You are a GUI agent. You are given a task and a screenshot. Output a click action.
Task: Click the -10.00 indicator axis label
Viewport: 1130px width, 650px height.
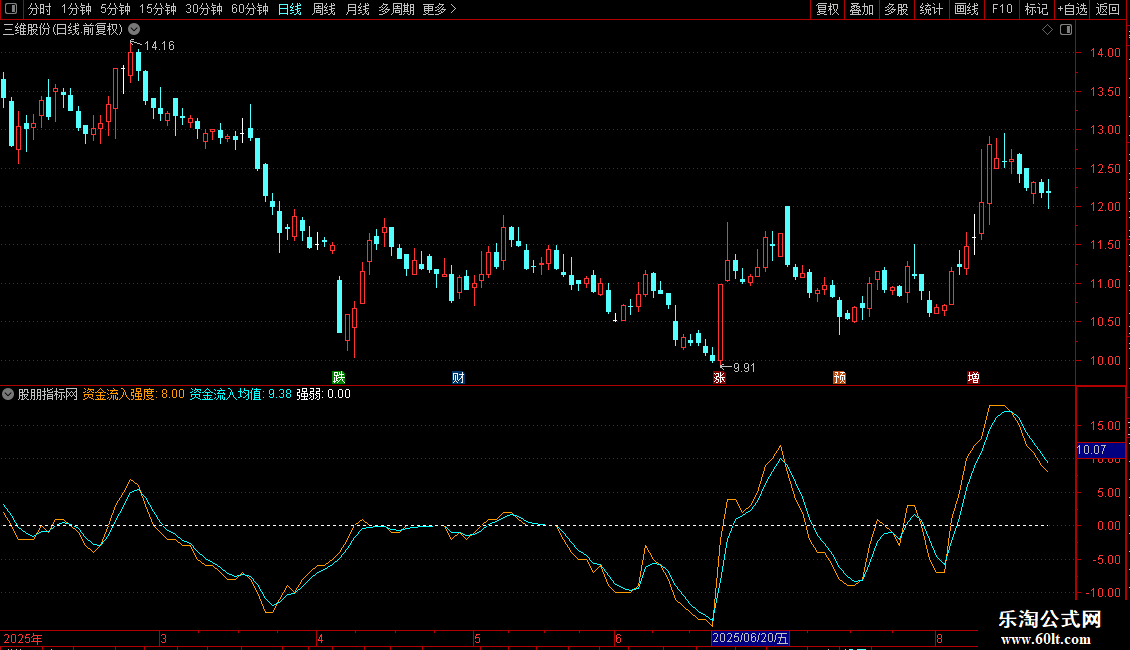coord(1103,593)
